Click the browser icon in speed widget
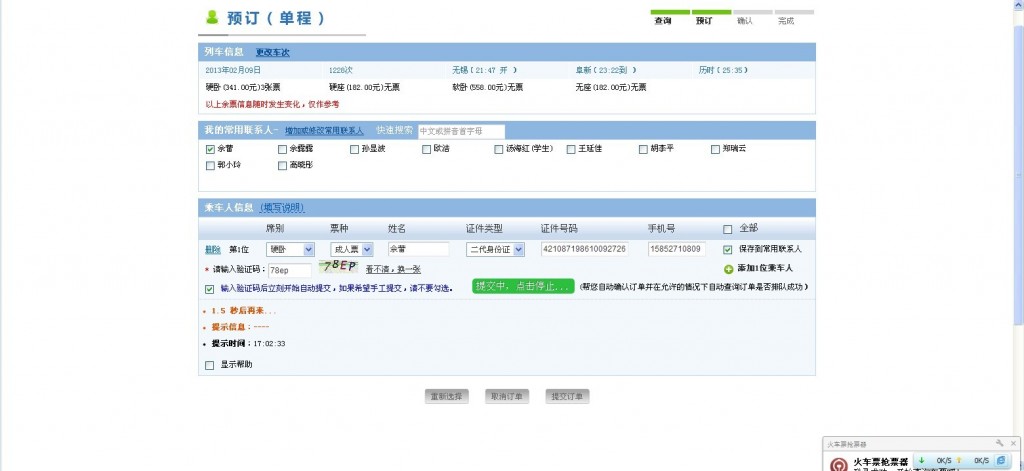 (1001, 461)
